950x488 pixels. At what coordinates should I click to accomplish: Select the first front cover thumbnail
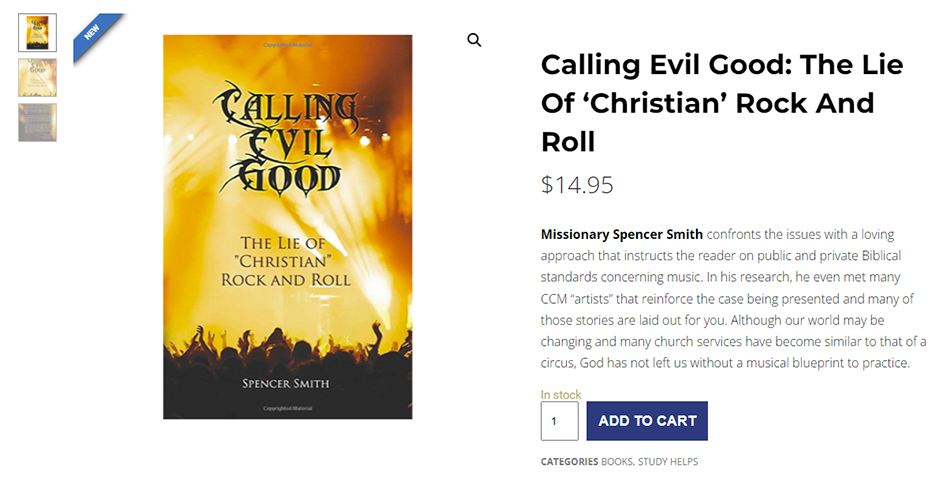[x=38, y=33]
